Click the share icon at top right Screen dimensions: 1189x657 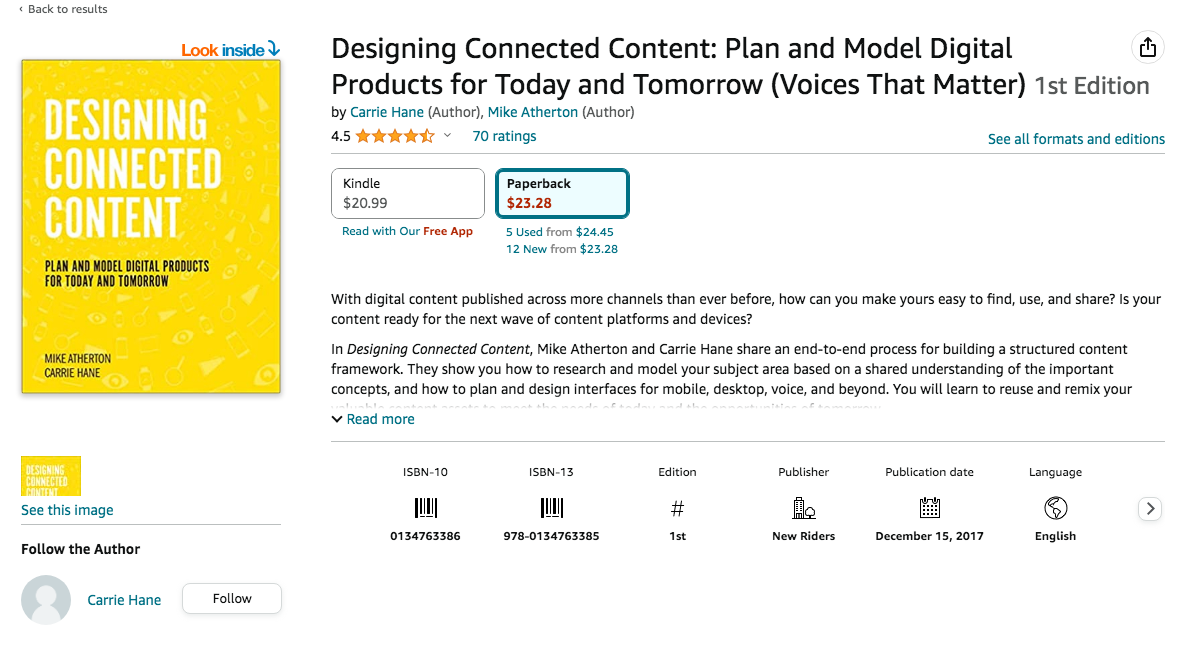tap(1147, 47)
